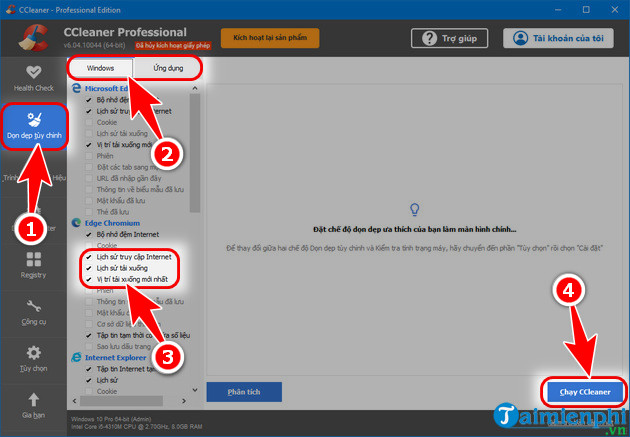Click the account profile icon
Viewport: 630px width, 437px height.
pyautogui.click(x=520, y=38)
